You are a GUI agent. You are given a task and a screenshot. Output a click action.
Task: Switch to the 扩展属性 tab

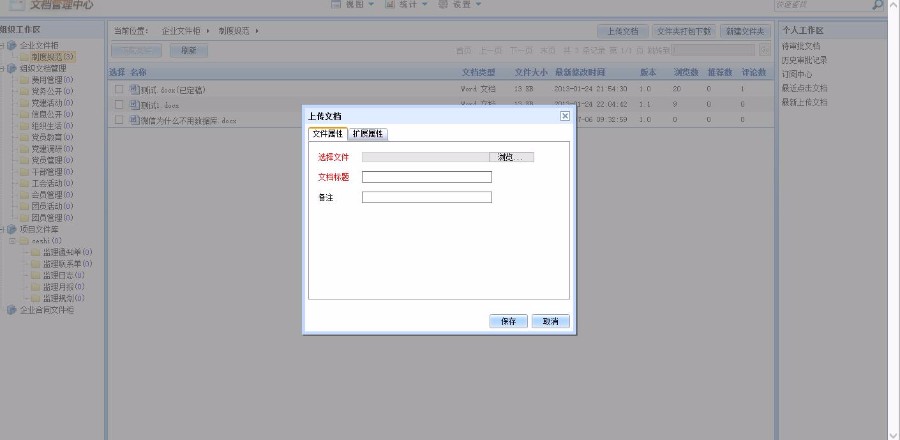pos(368,133)
